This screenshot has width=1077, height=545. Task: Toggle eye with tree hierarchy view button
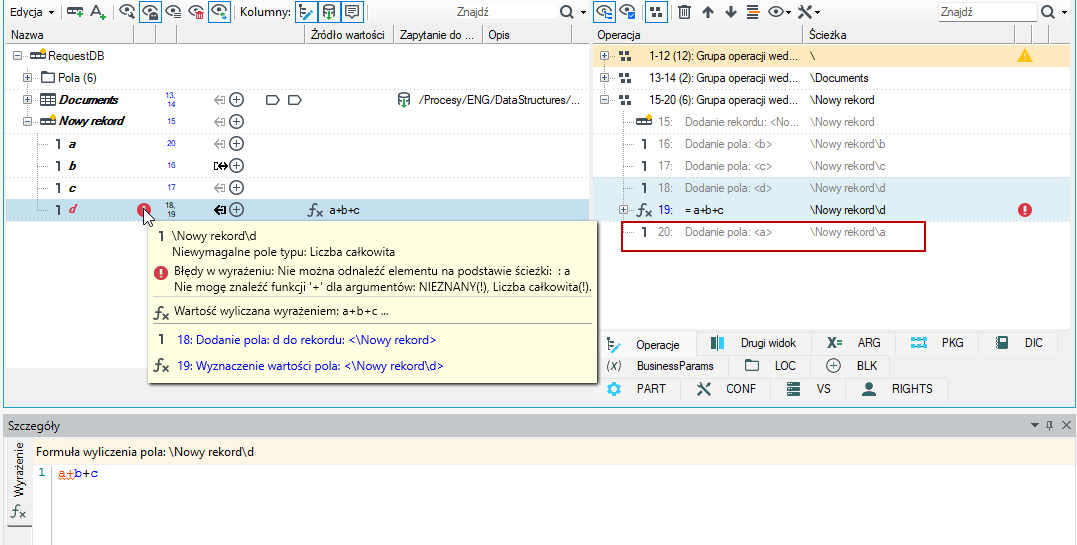pos(604,12)
